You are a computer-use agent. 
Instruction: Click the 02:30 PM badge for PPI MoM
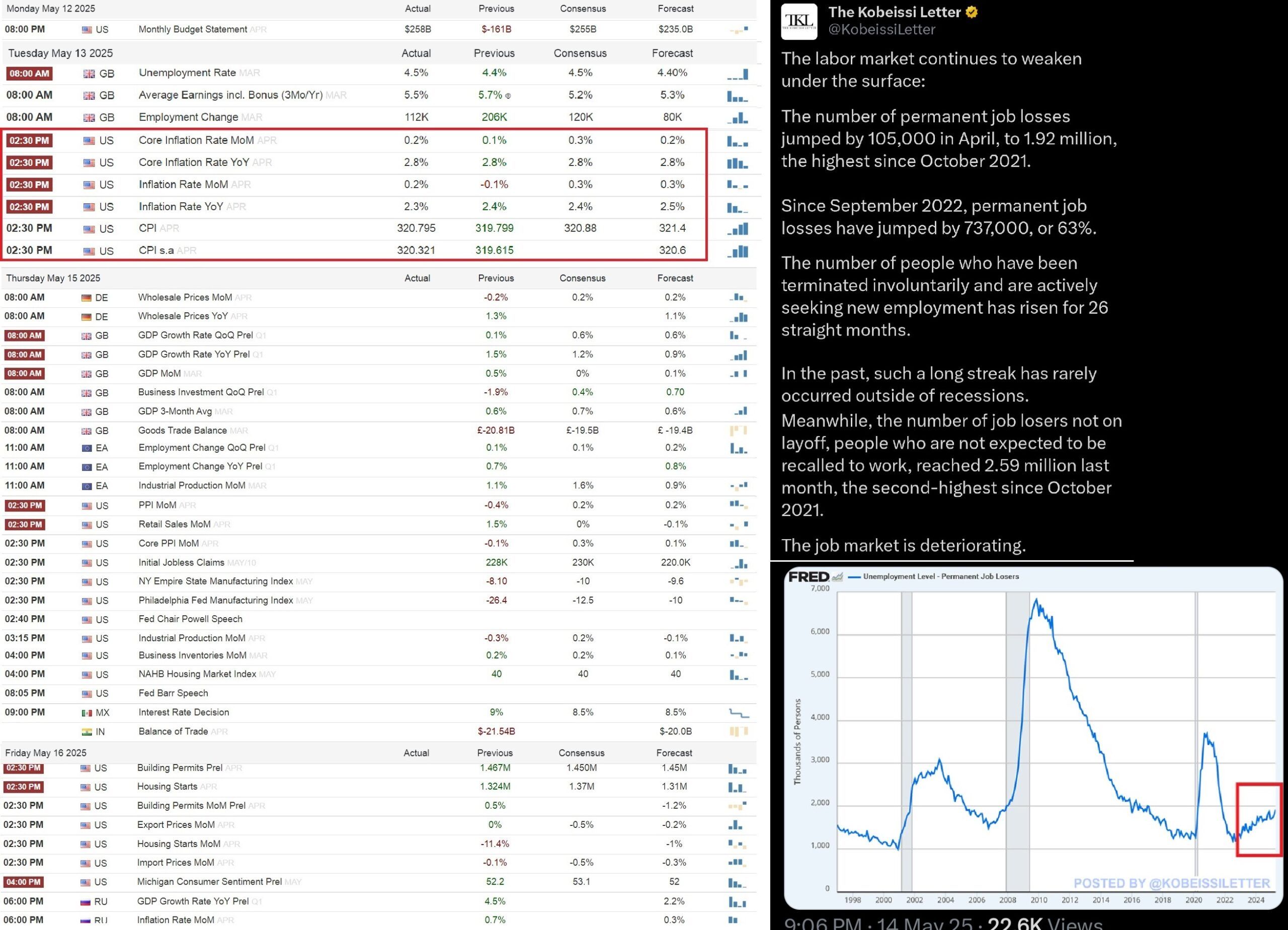25,505
